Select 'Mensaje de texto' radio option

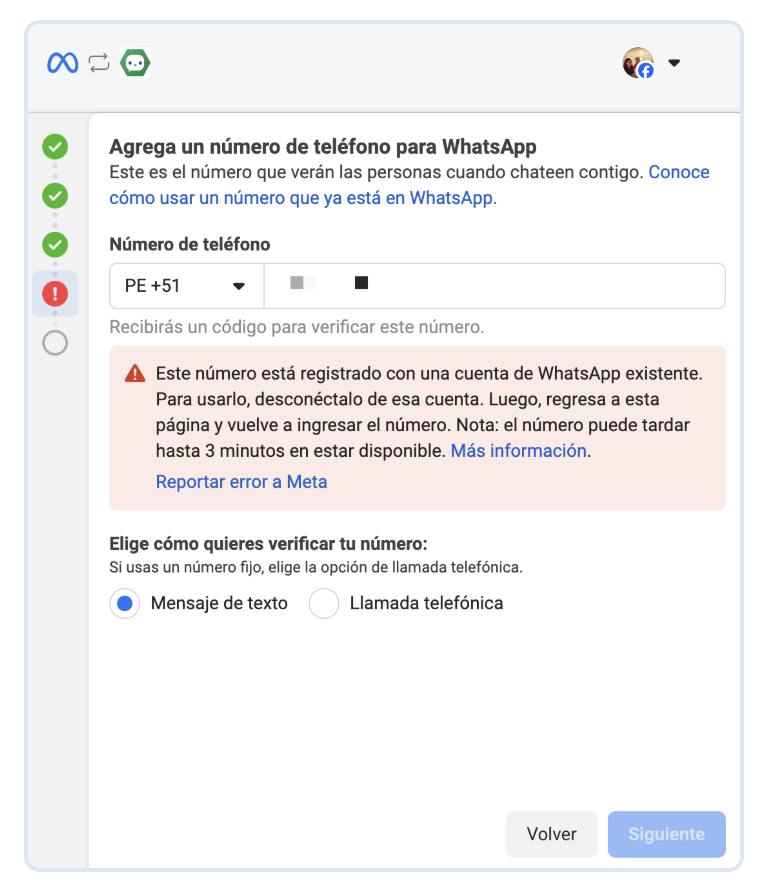(125, 603)
